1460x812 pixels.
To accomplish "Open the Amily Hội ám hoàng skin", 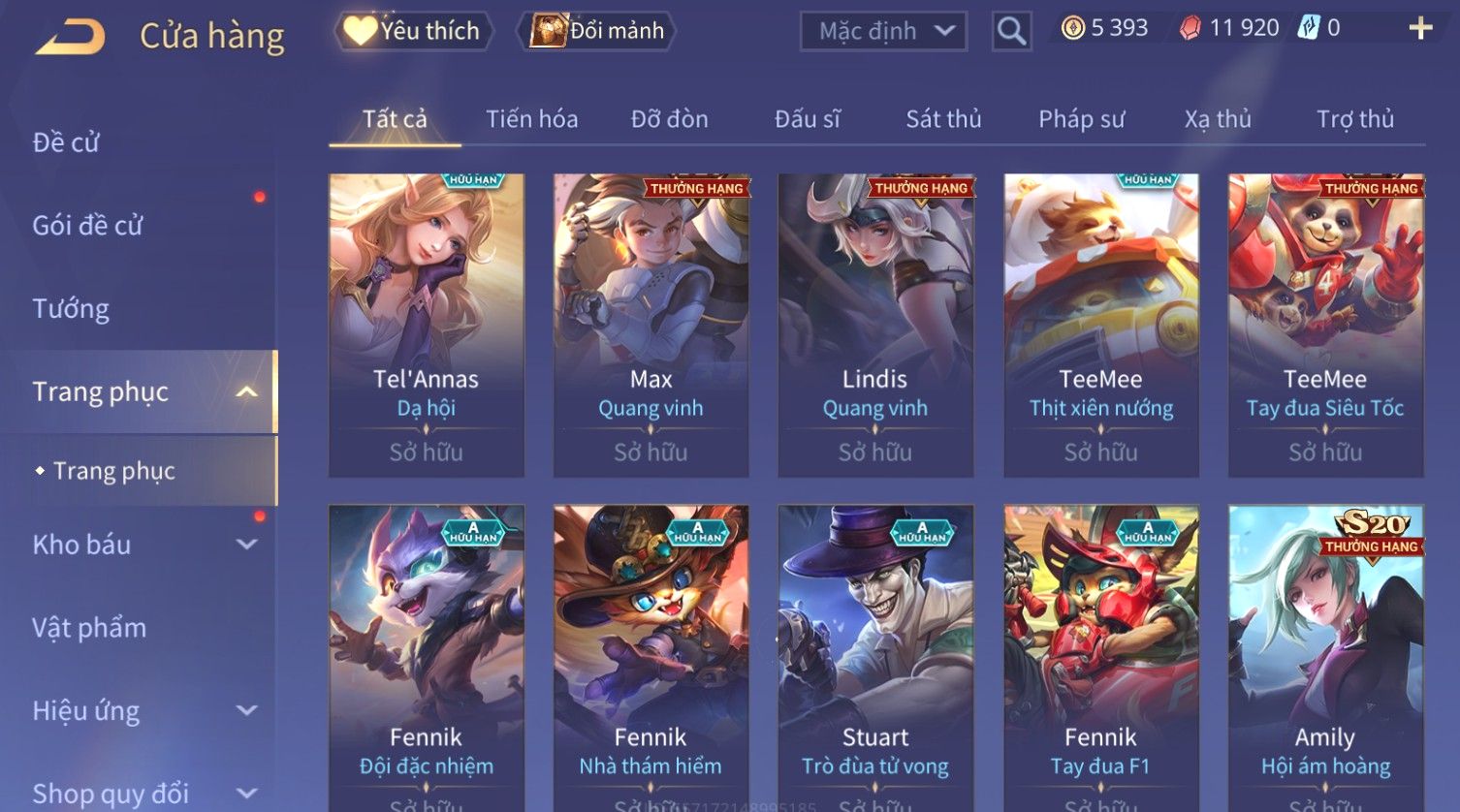I will point(1325,658).
